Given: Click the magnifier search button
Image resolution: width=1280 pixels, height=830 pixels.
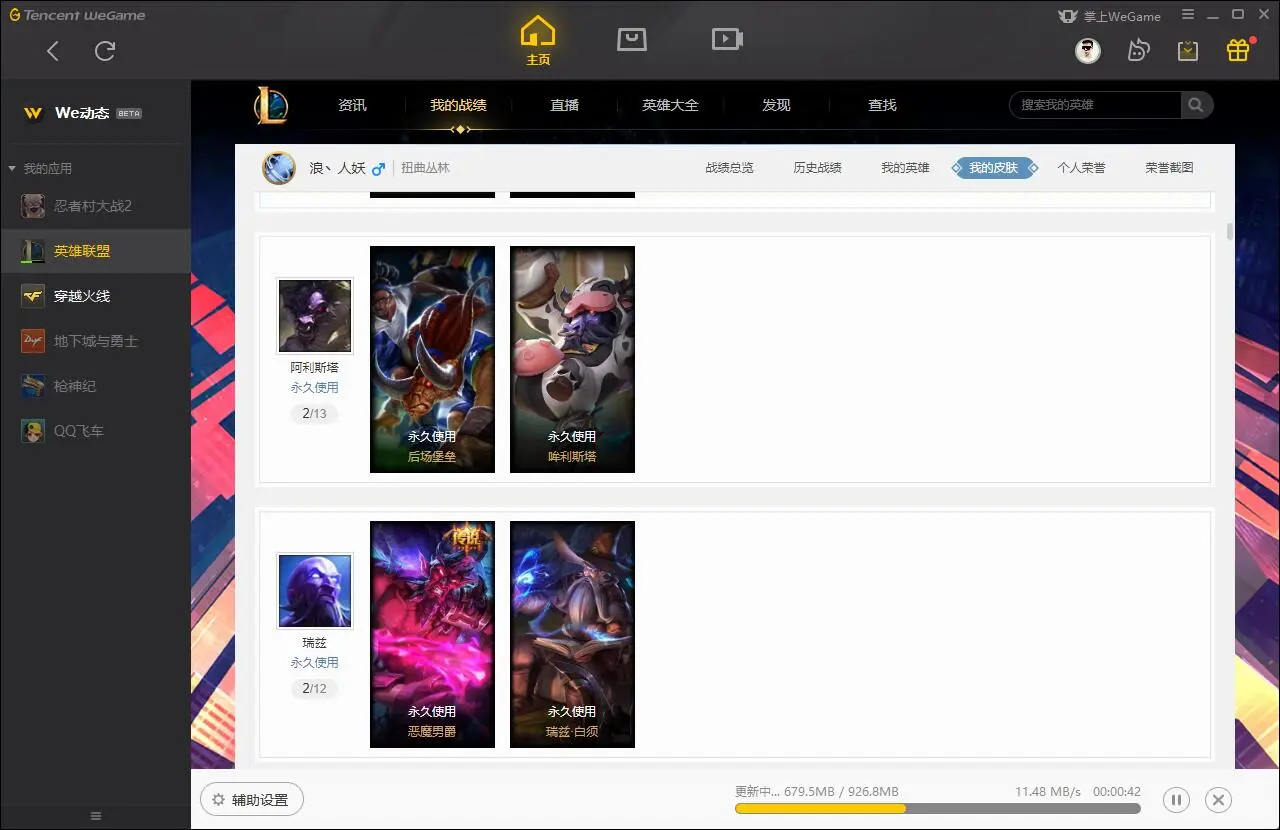Looking at the screenshot, I should (x=1196, y=105).
